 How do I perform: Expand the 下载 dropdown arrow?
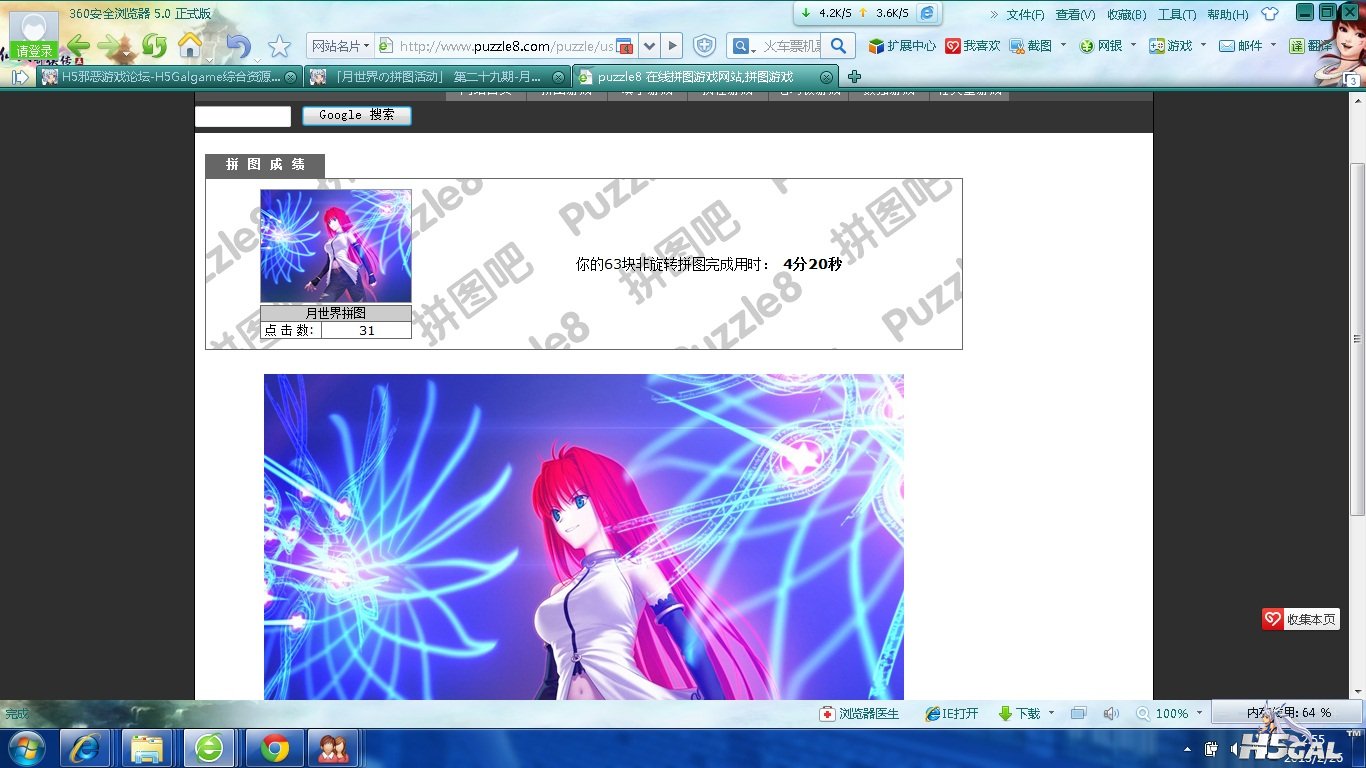pyautogui.click(x=1051, y=713)
